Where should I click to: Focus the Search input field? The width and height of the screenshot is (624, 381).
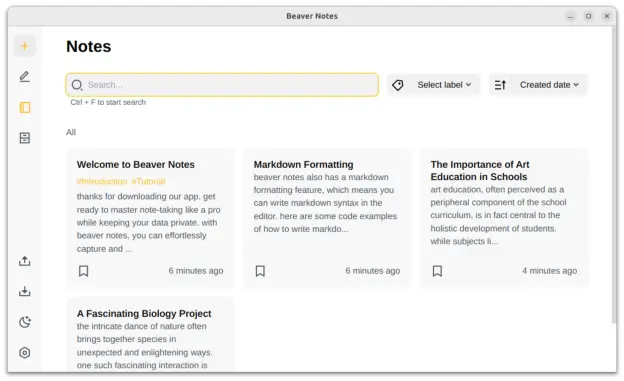[x=222, y=85]
